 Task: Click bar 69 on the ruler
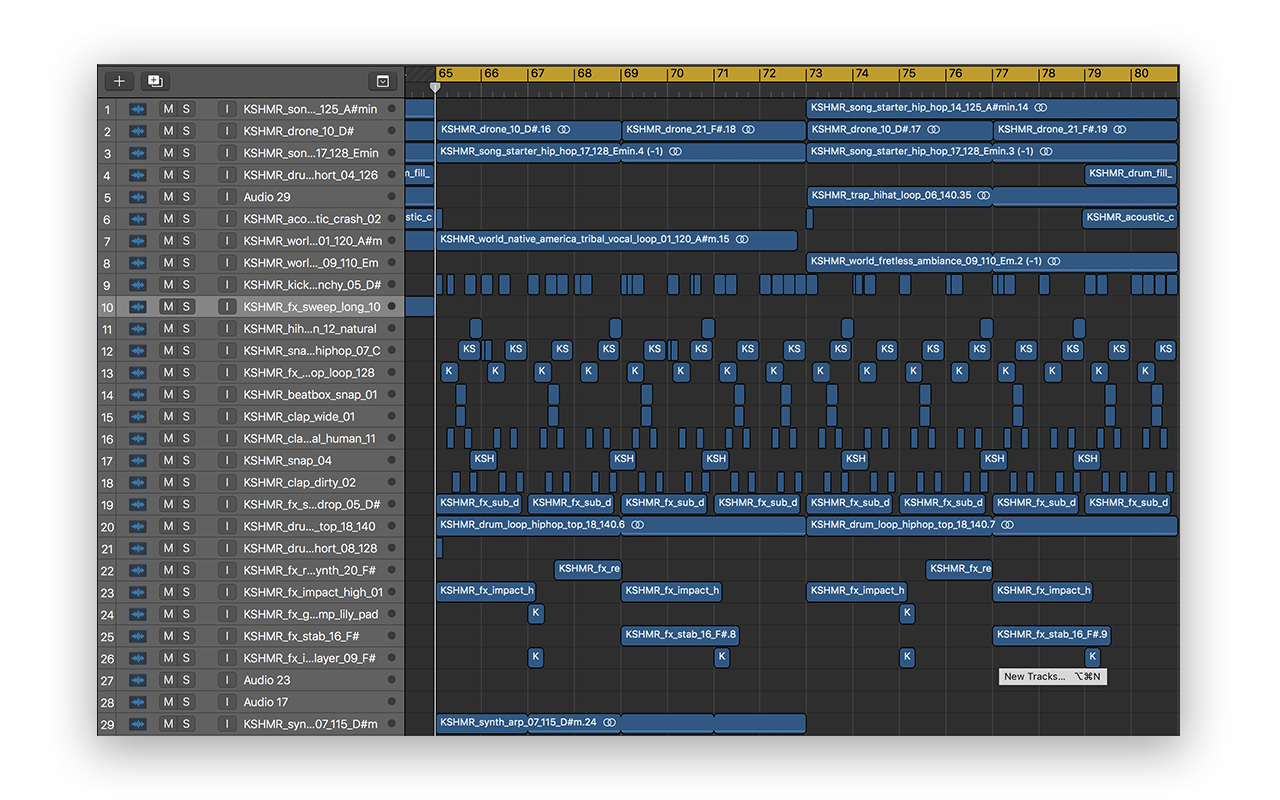(631, 73)
